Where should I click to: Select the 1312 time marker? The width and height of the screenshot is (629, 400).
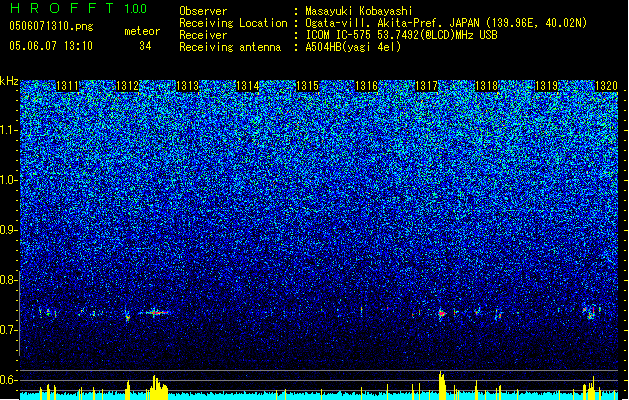[127, 86]
